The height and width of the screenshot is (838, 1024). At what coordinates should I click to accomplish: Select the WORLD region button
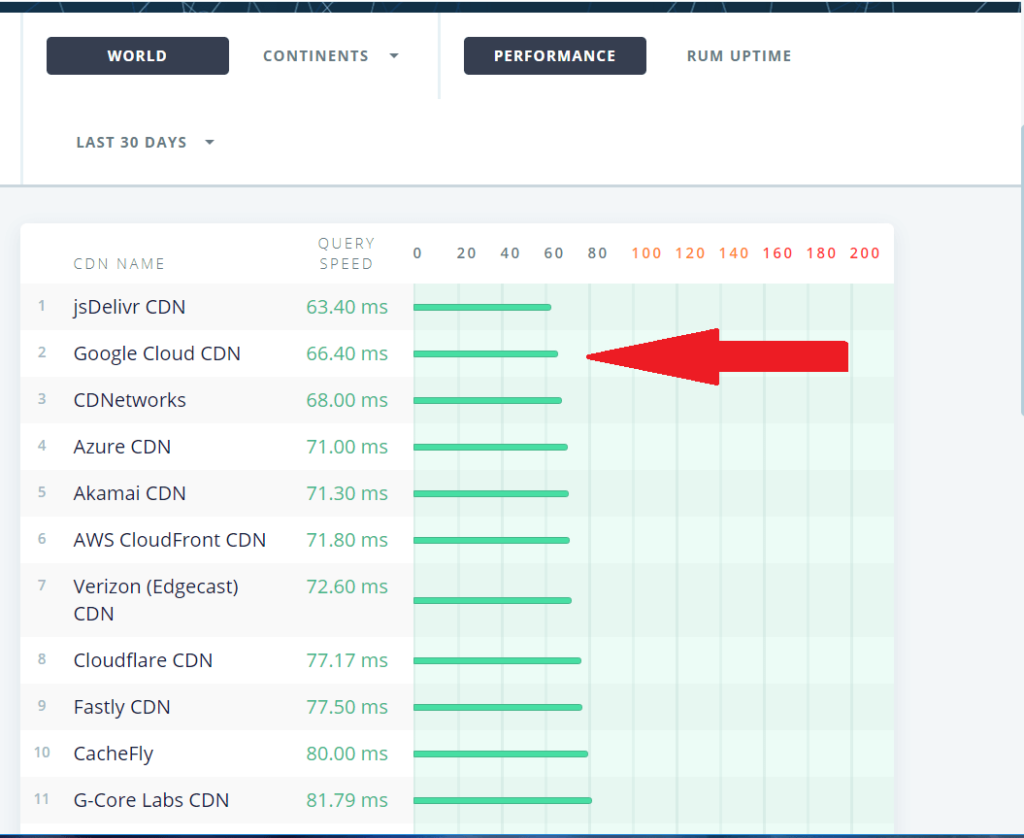coord(137,56)
